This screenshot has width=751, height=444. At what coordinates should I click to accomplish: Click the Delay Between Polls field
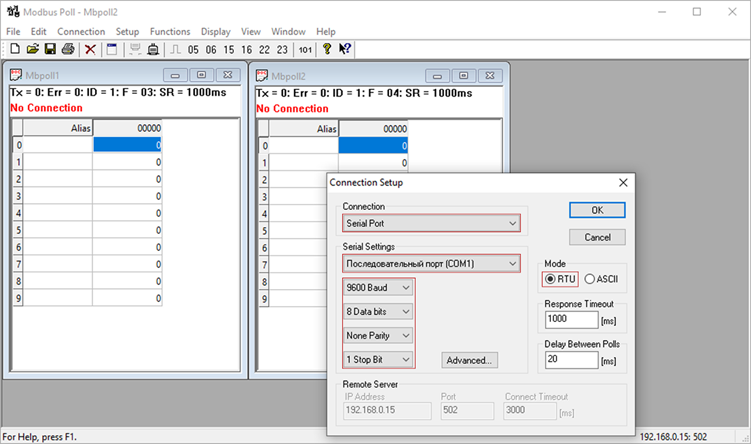click(571, 360)
